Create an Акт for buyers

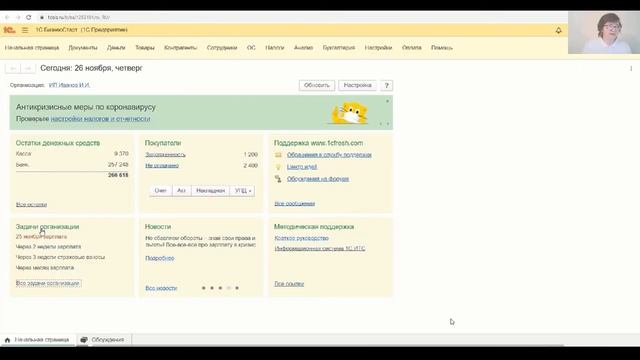point(181,191)
